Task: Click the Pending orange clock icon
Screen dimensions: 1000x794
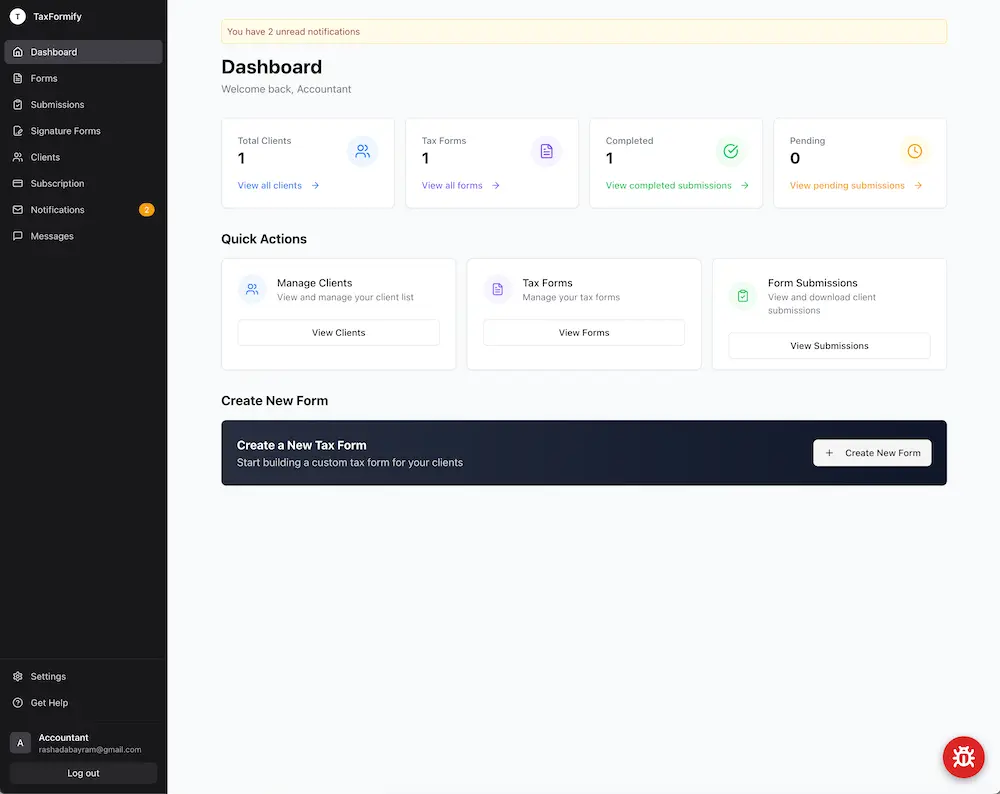Action: 915,151
